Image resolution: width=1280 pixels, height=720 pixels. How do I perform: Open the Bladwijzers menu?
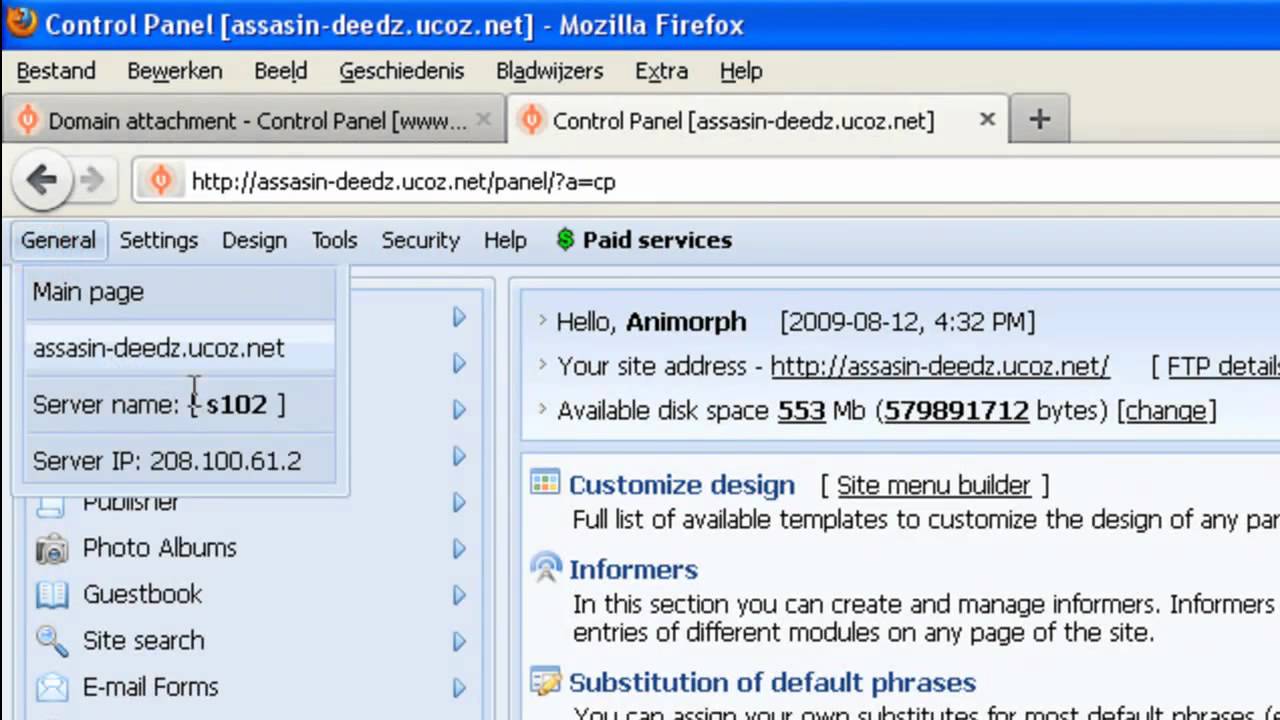click(x=550, y=71)
